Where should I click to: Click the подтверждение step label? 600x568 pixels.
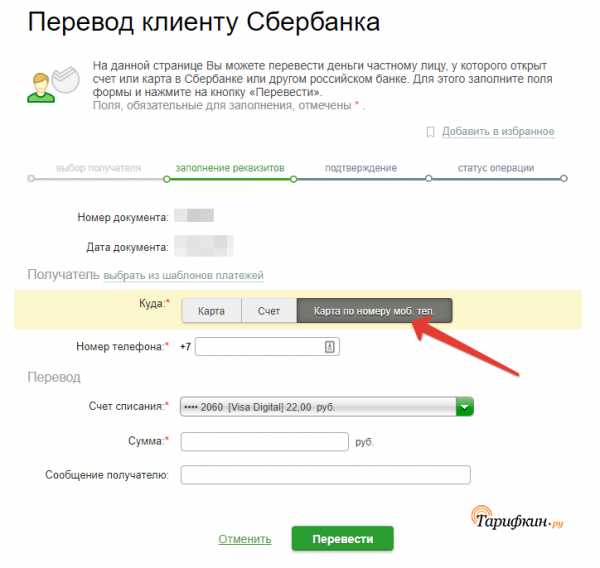(361, 168)
